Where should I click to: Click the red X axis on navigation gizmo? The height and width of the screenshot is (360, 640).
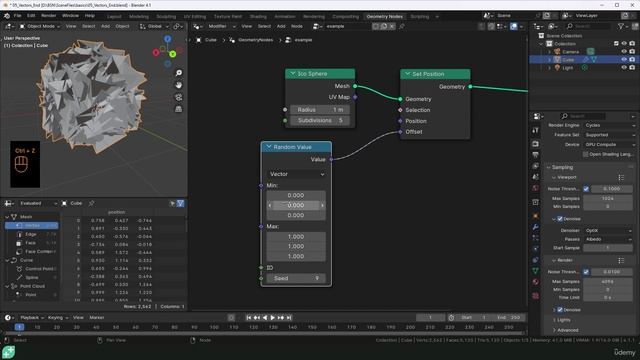156,52
